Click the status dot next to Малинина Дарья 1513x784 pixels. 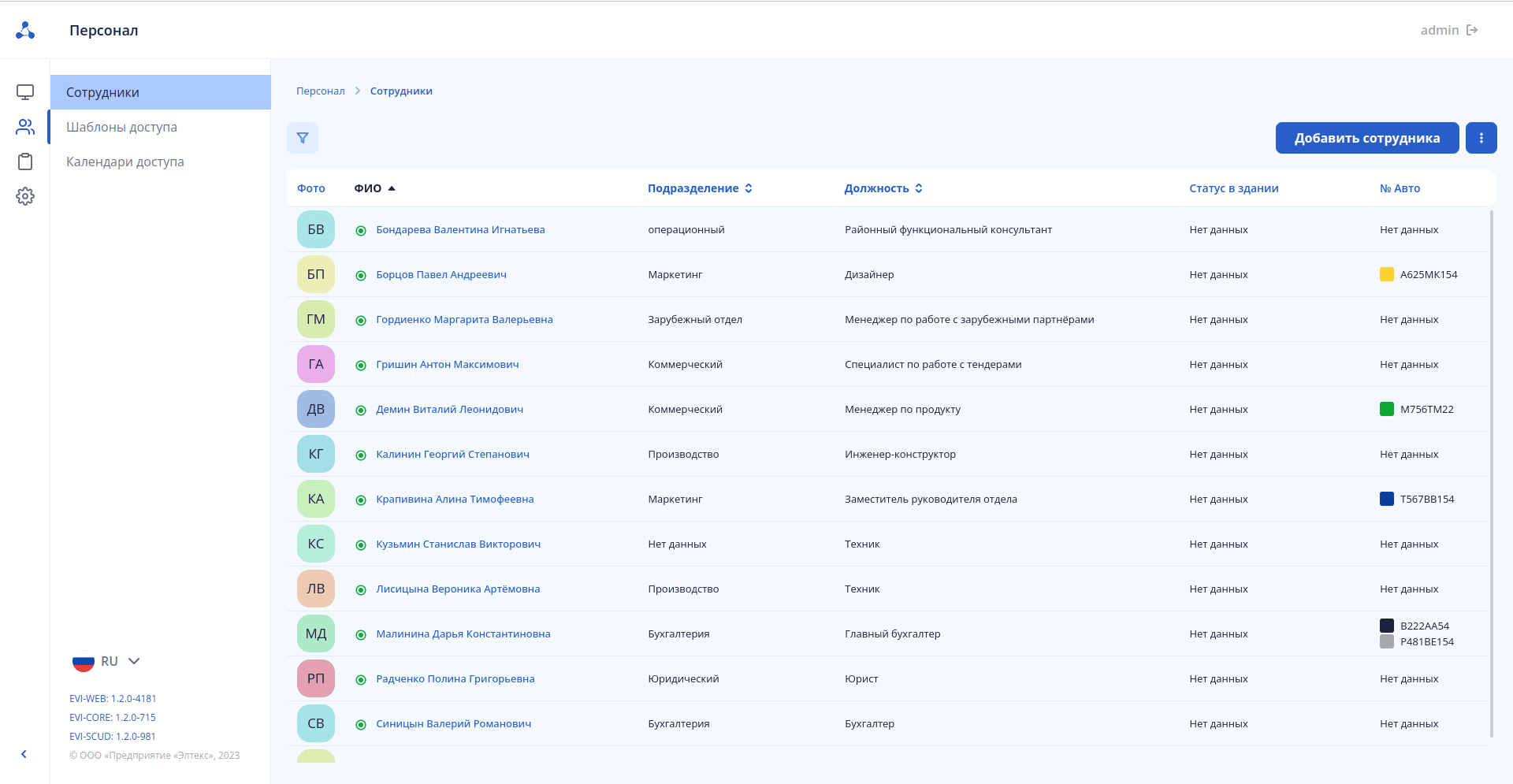tap(361, 634)
